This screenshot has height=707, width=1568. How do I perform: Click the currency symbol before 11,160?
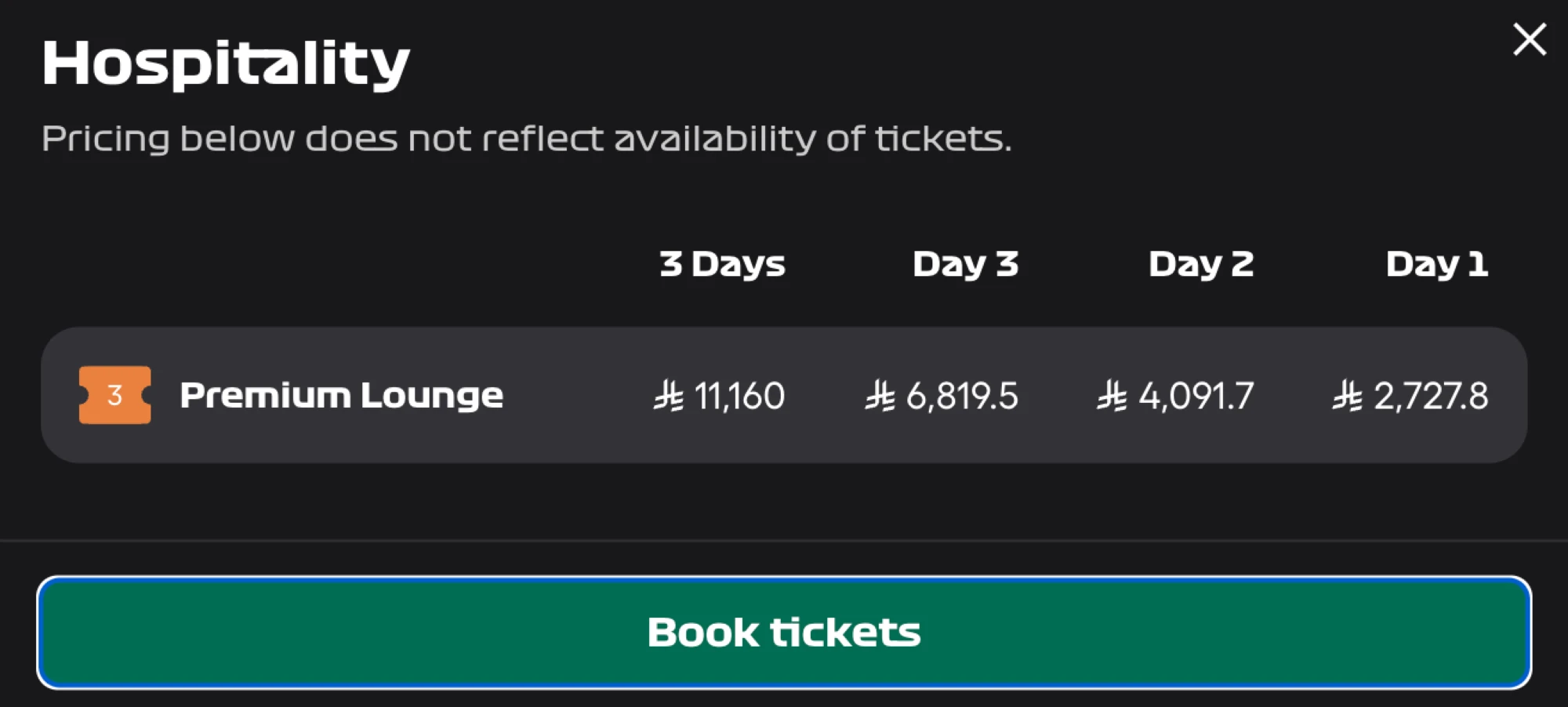pos(669,396)
